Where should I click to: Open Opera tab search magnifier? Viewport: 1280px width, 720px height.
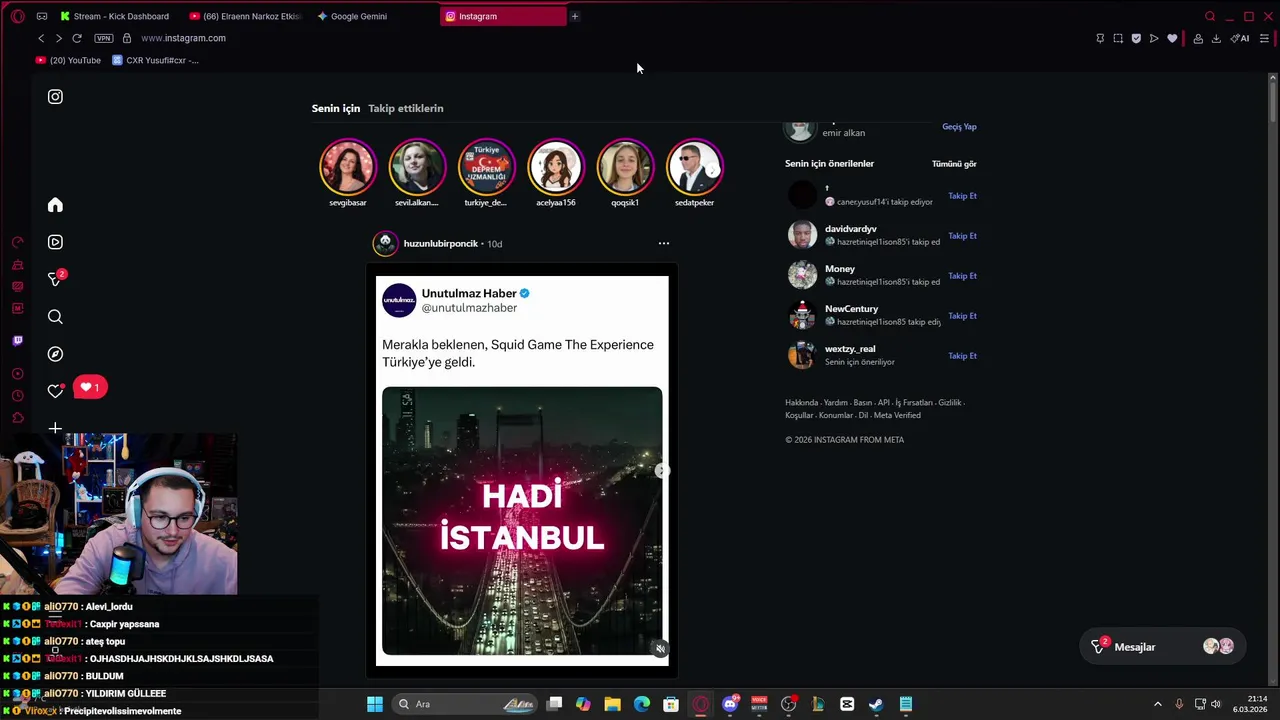point(1210,16)
